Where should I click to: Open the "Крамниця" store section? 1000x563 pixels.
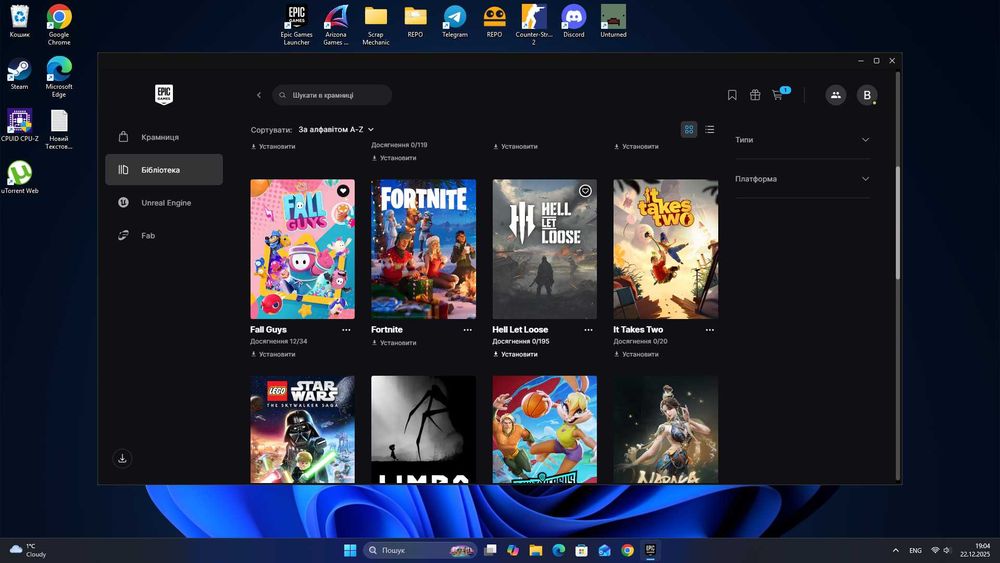[164, 137]
